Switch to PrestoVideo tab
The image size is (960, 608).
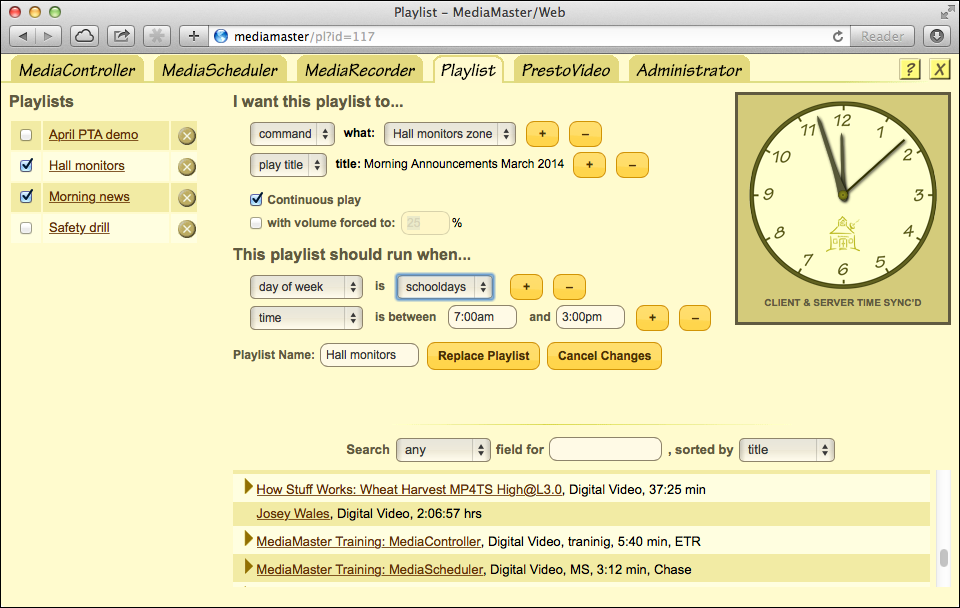[x=566, y=70]
